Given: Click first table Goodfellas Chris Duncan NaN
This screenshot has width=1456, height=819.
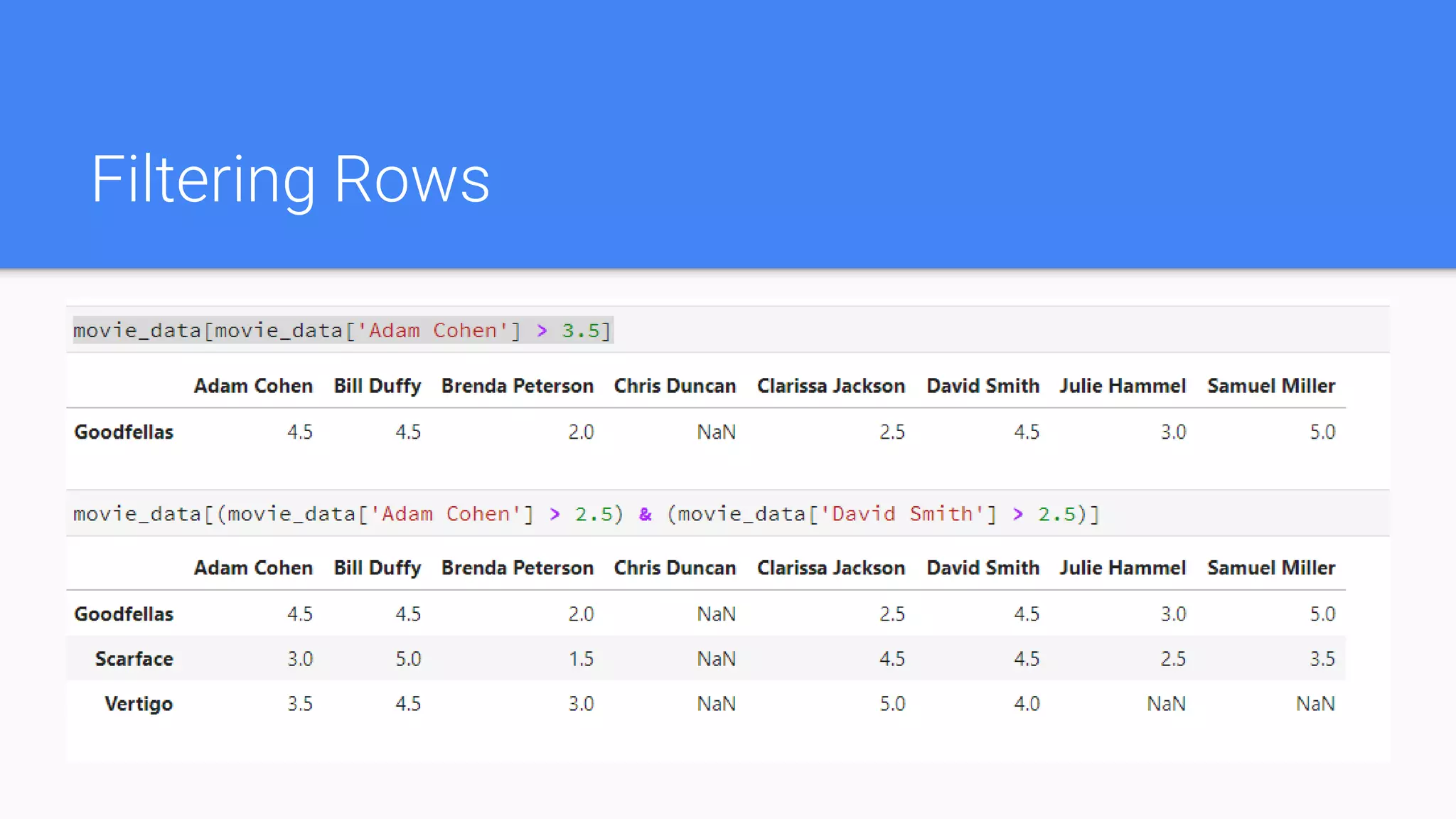Looking at the screenshot, I should [x=716, y=432].
